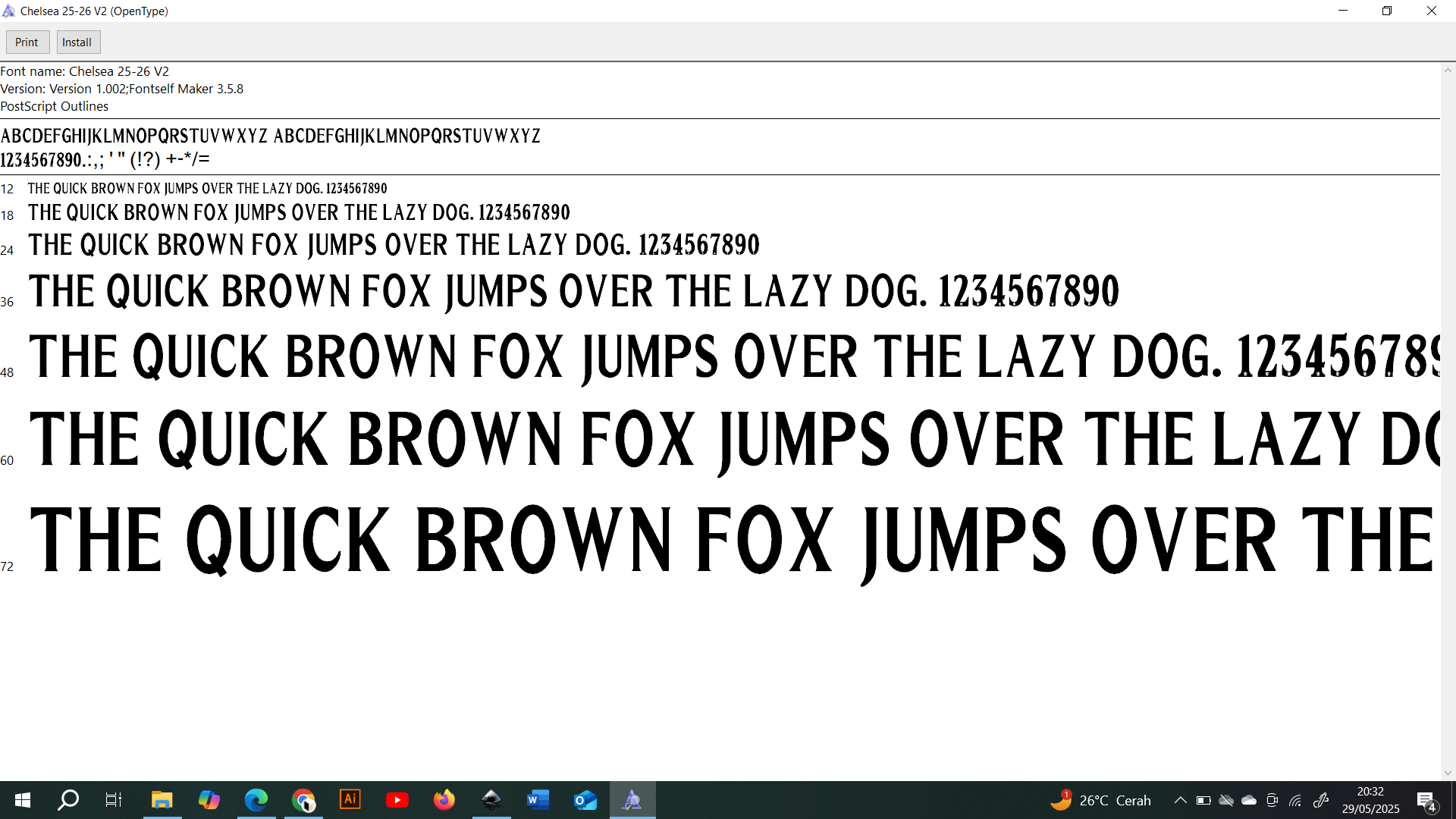Open Microsoft Word from the taskbar
This screenshot has width=1456, height=819.
tap(538, 799)
